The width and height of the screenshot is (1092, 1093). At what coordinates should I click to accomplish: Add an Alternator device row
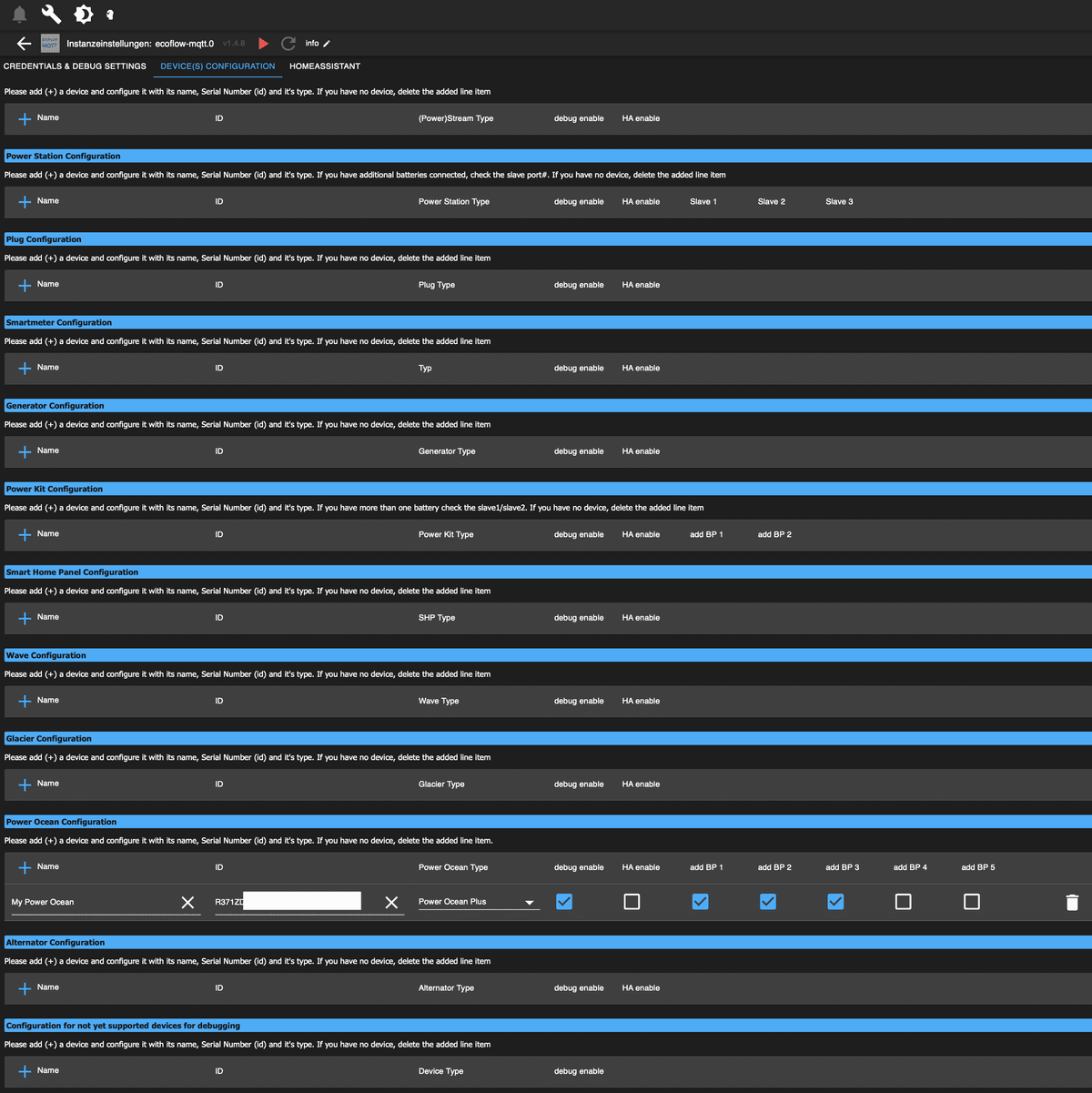25,988
